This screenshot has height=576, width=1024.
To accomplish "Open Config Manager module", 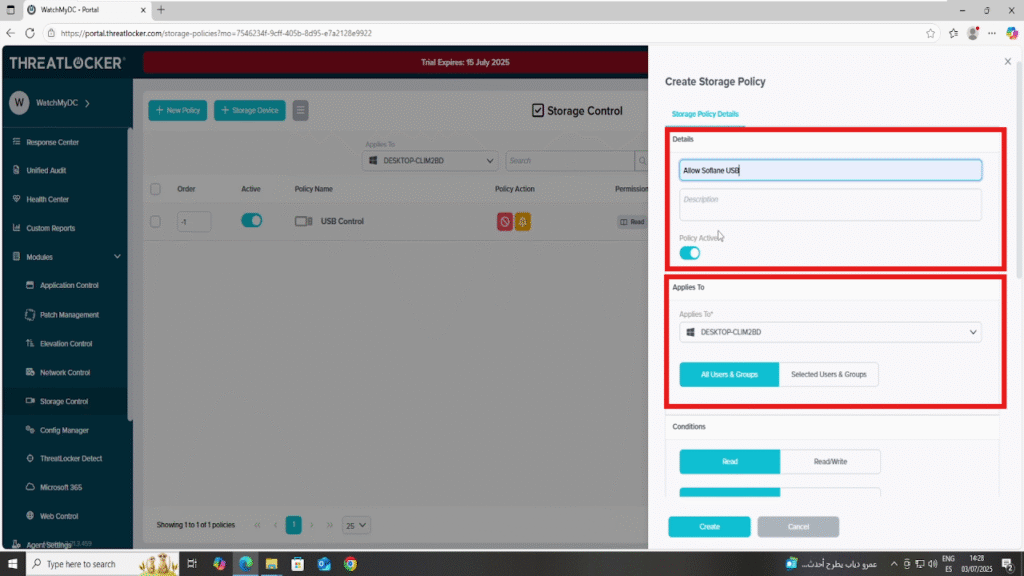I will point(64,430).
